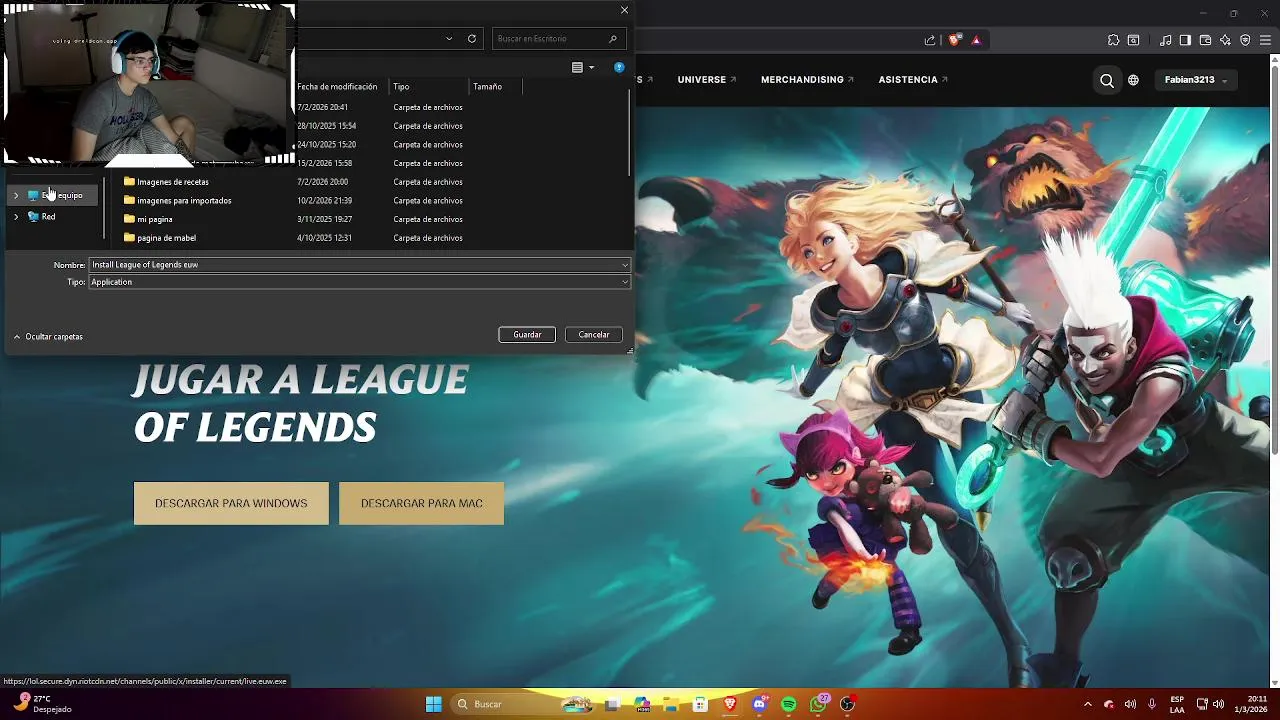Select the 'Imagenes de recetas' folder
Viewport: 1280px width, 720px height.
point(166,182)
